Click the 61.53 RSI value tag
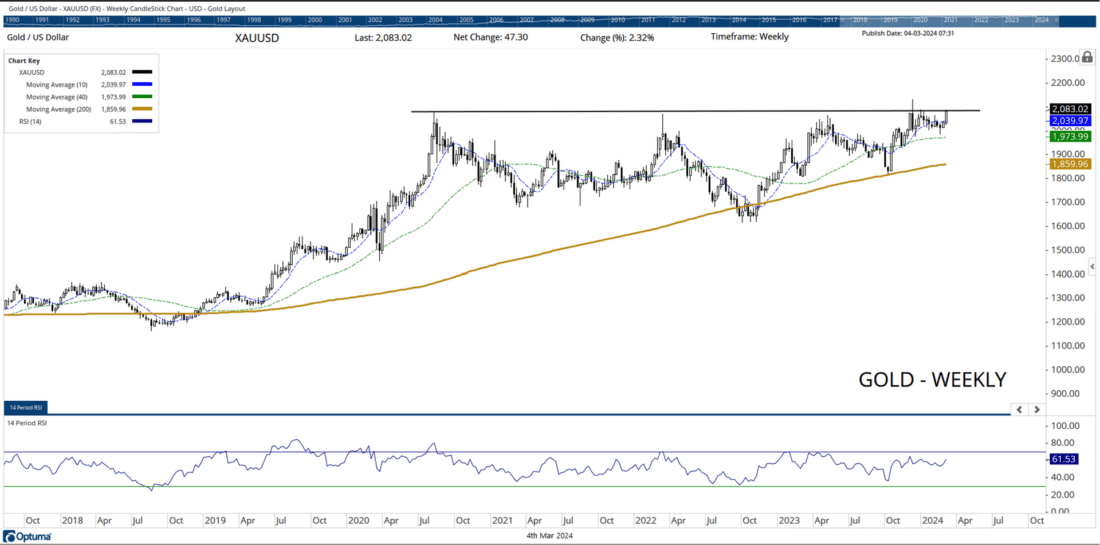Viewport: 1100px width, 545px height. tap(1064, 459)
